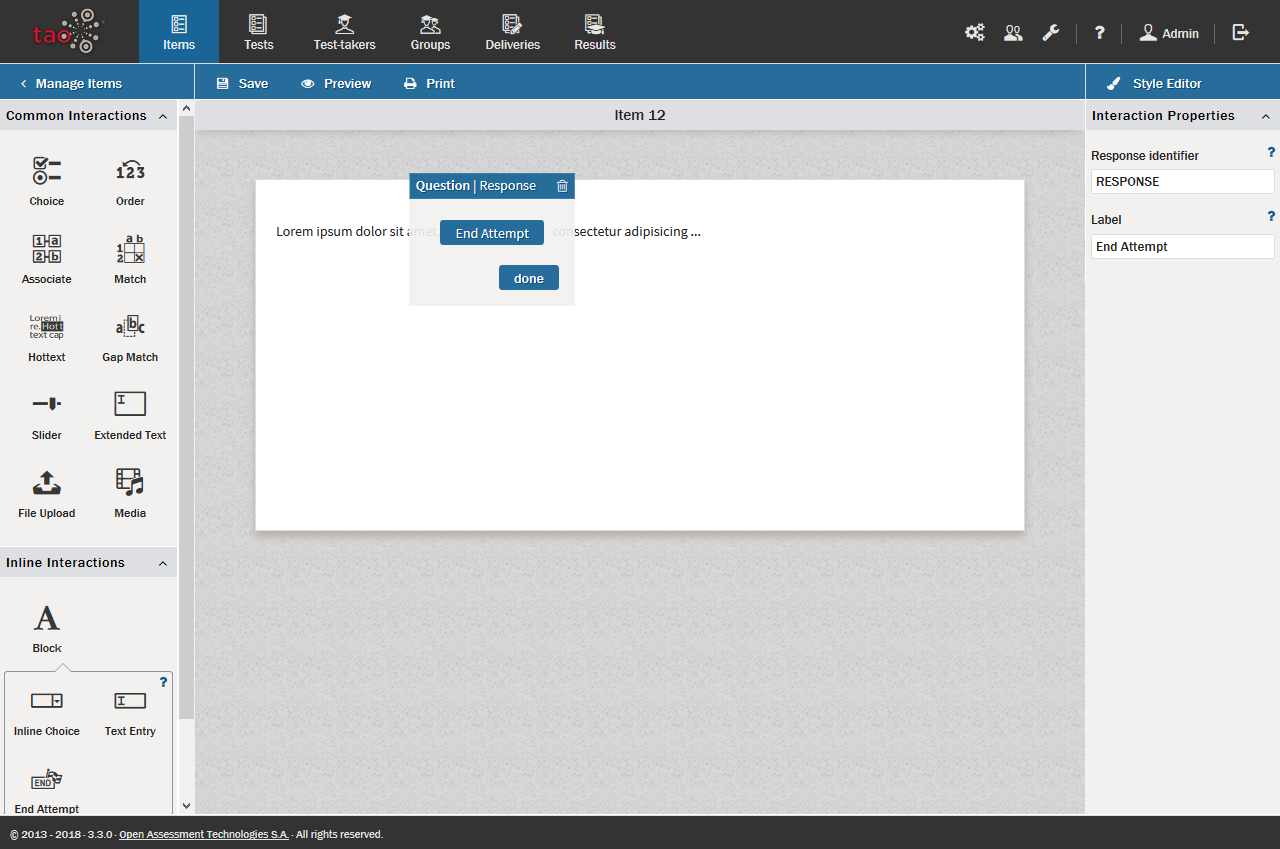Delete interaction using trash icon

pos(562,186)
